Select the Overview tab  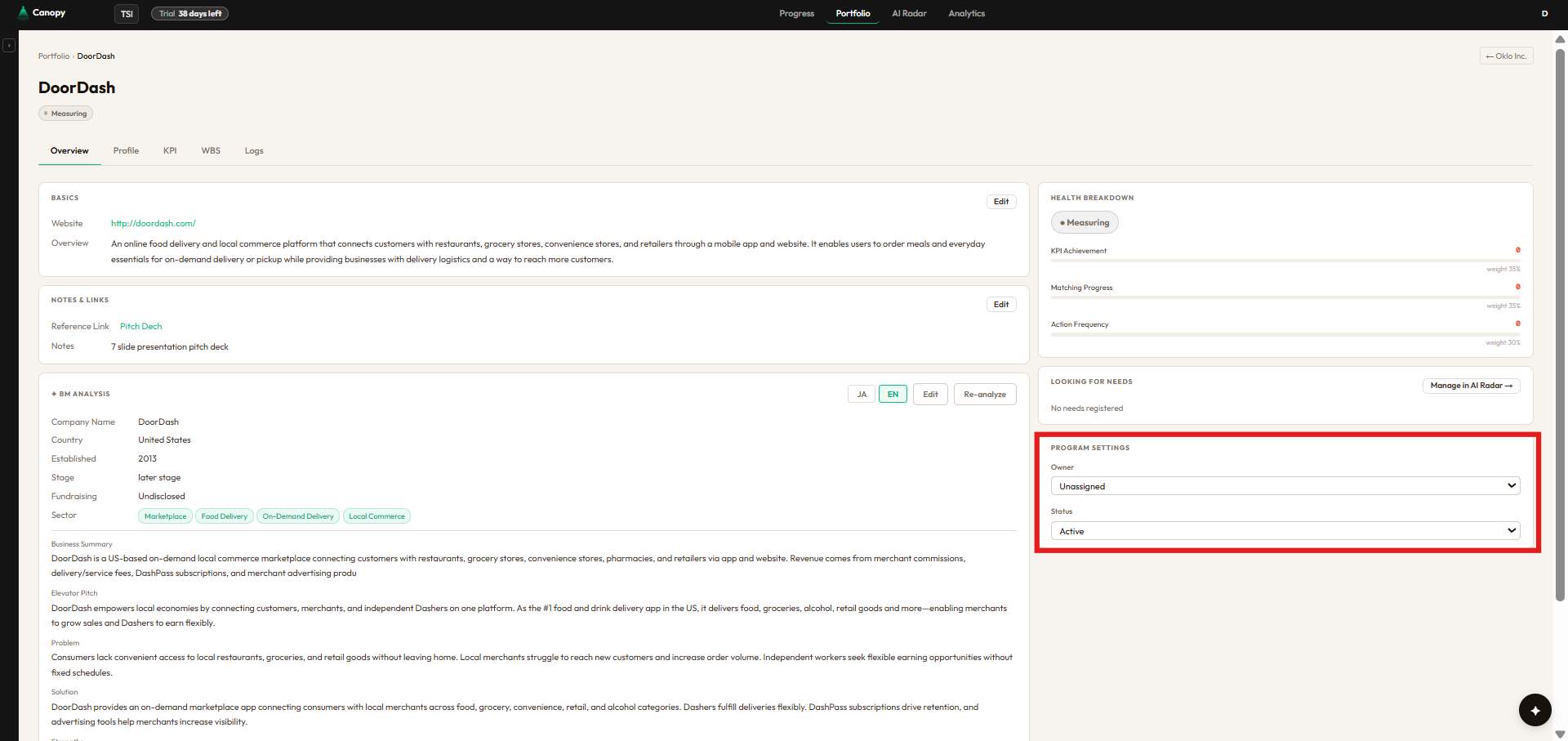pyautogui.click(x=69, y=151)
